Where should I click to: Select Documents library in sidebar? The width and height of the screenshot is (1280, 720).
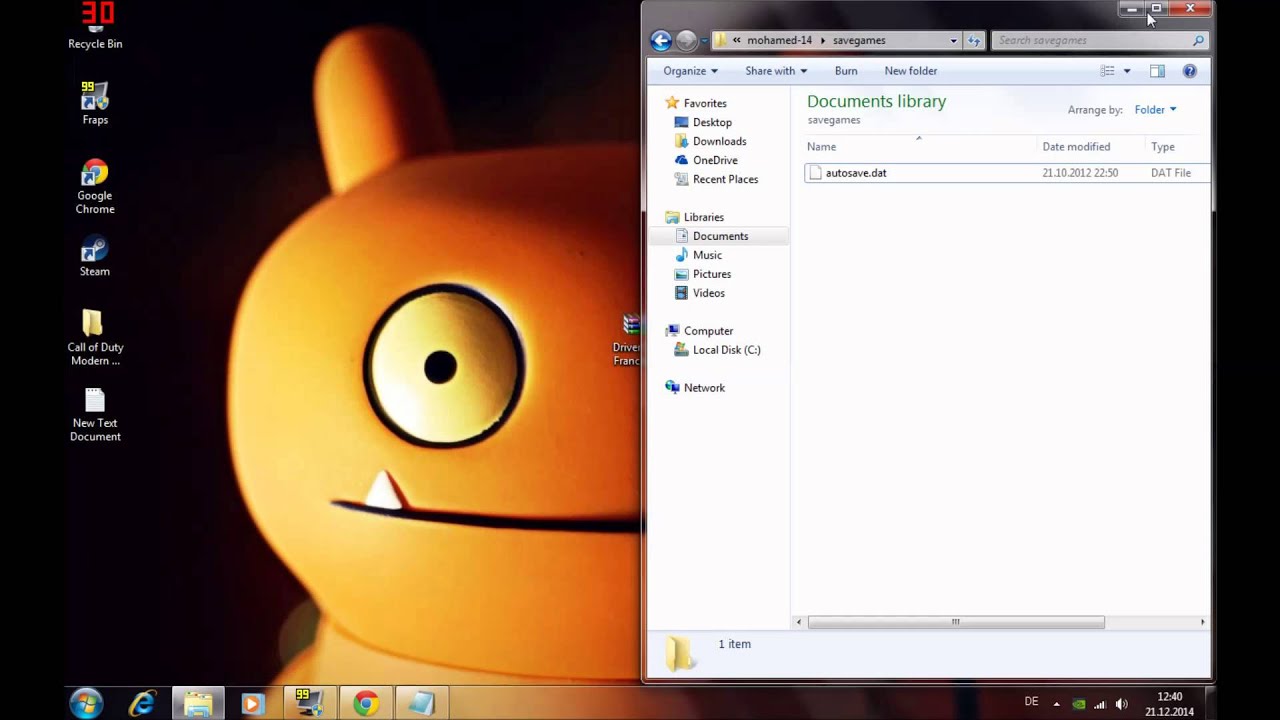[720, 236]
